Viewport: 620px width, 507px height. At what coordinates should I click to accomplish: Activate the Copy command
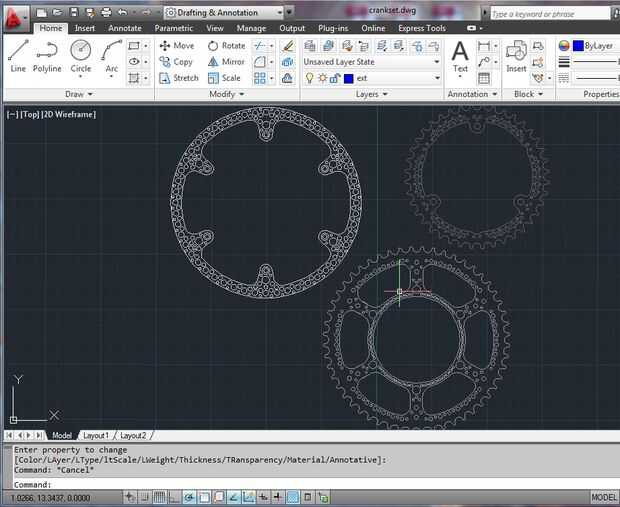pyautogui.click(x=176, y=62)
